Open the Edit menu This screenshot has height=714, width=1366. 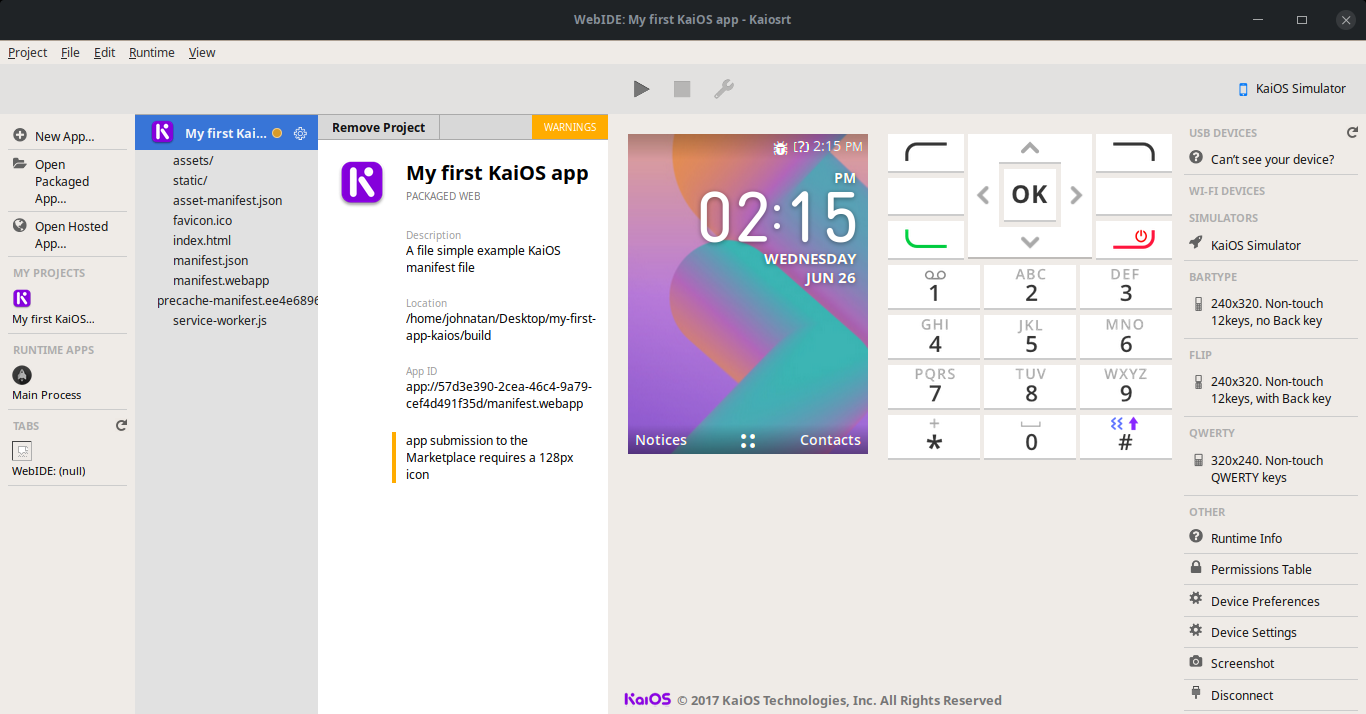(x=105, y=53)
